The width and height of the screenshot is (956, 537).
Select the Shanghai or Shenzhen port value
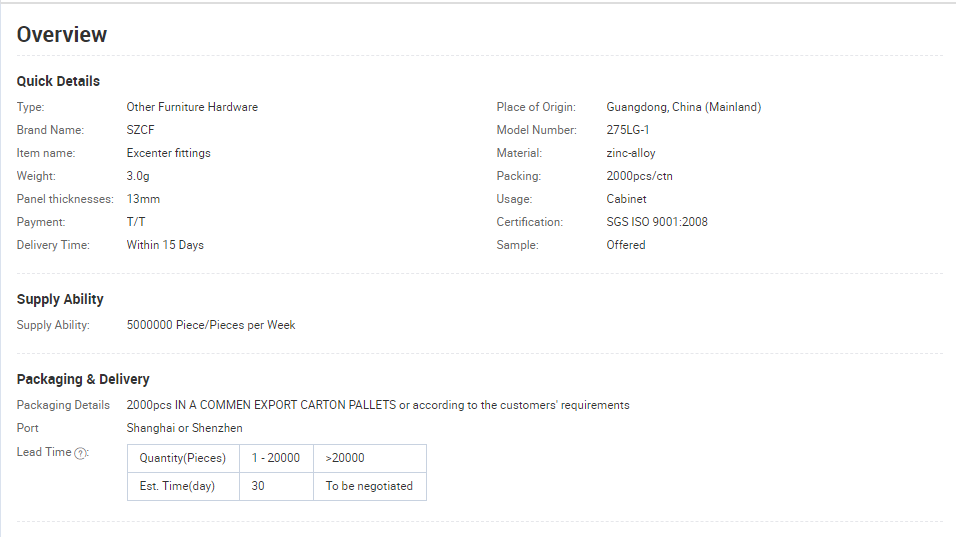point(184,428)
